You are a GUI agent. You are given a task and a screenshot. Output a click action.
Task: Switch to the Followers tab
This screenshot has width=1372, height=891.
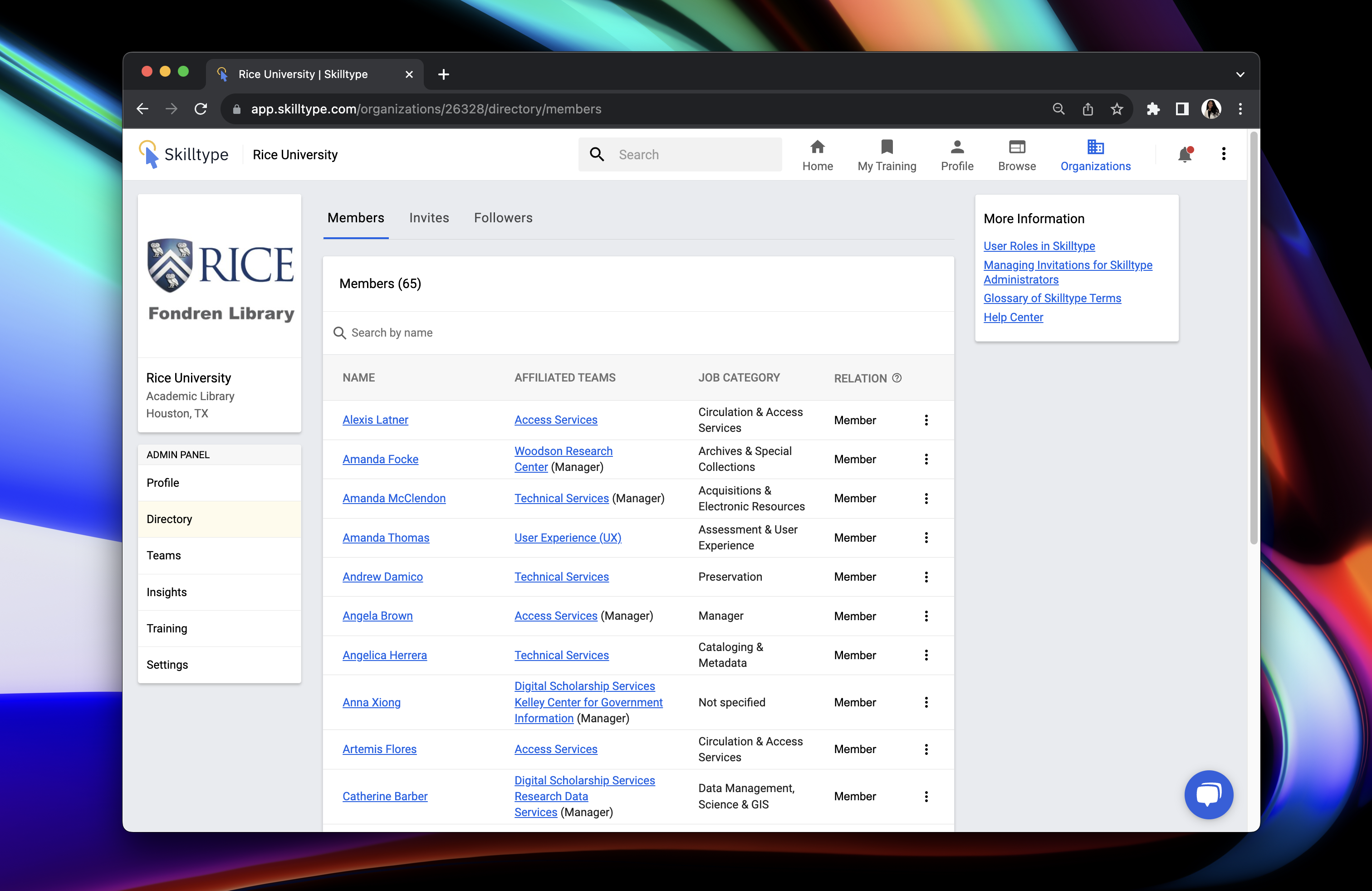pos(503,218)
